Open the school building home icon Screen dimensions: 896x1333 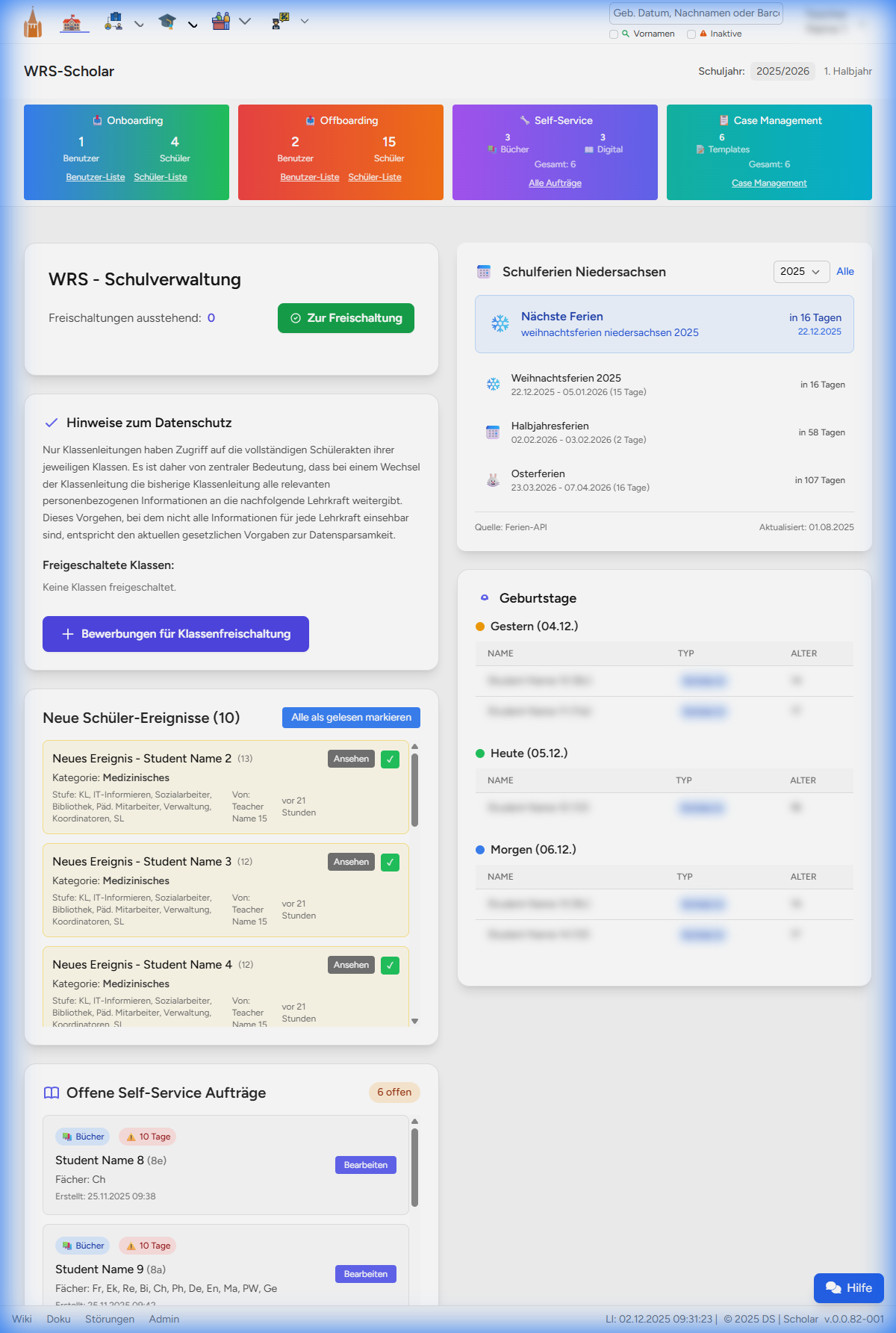coord(72,22)
